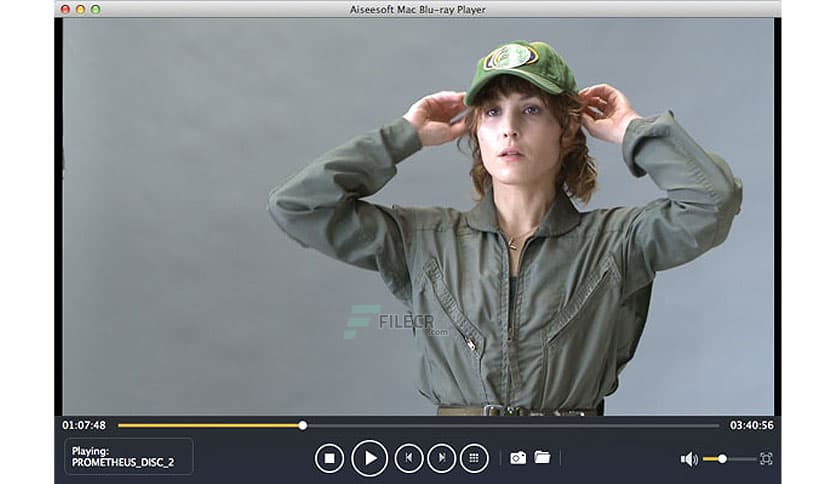This screenshot has width=836, height=484.
Task: Open the snapshot folder icon
Action: tap(542, 457)
